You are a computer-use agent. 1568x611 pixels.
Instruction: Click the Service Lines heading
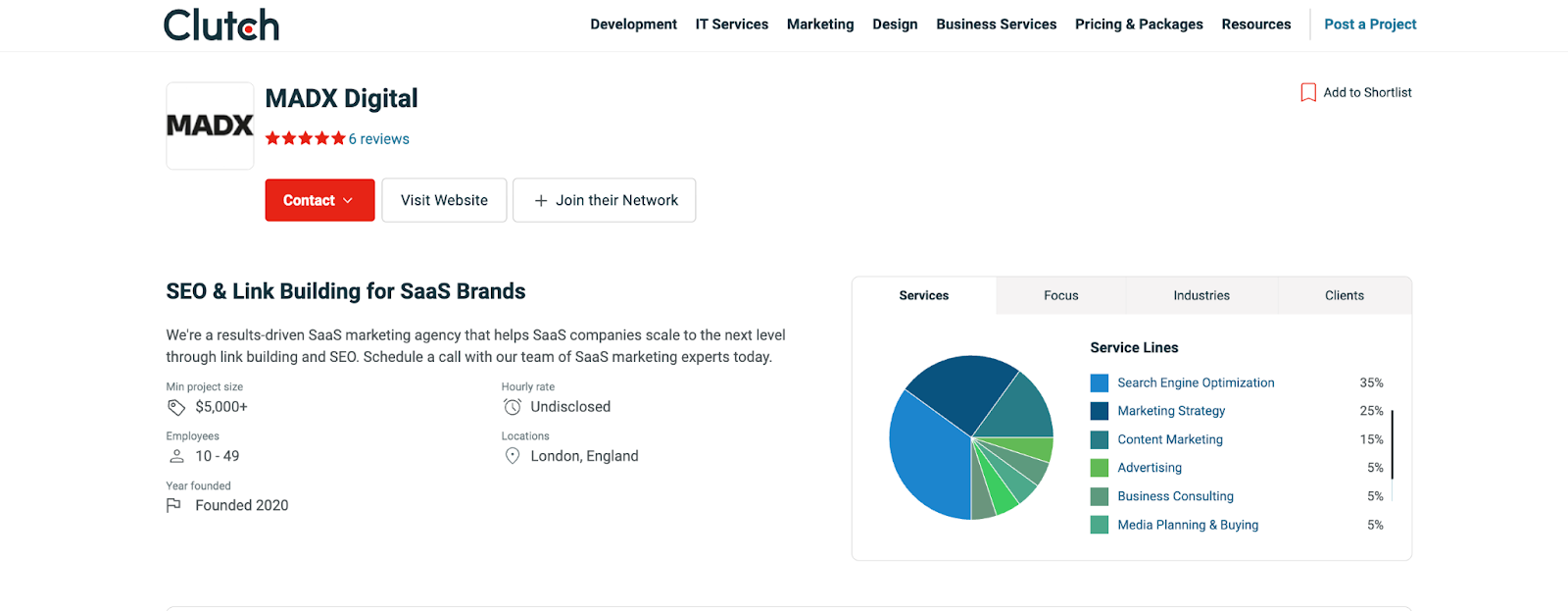(1134, 347)
